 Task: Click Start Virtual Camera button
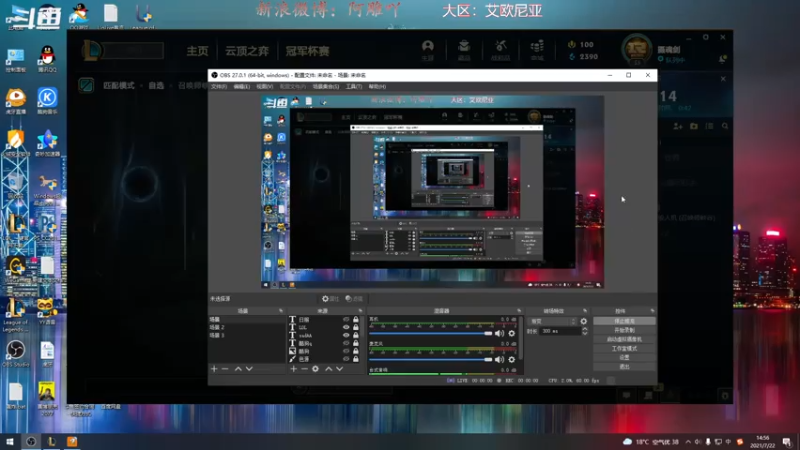pos(624,339)
